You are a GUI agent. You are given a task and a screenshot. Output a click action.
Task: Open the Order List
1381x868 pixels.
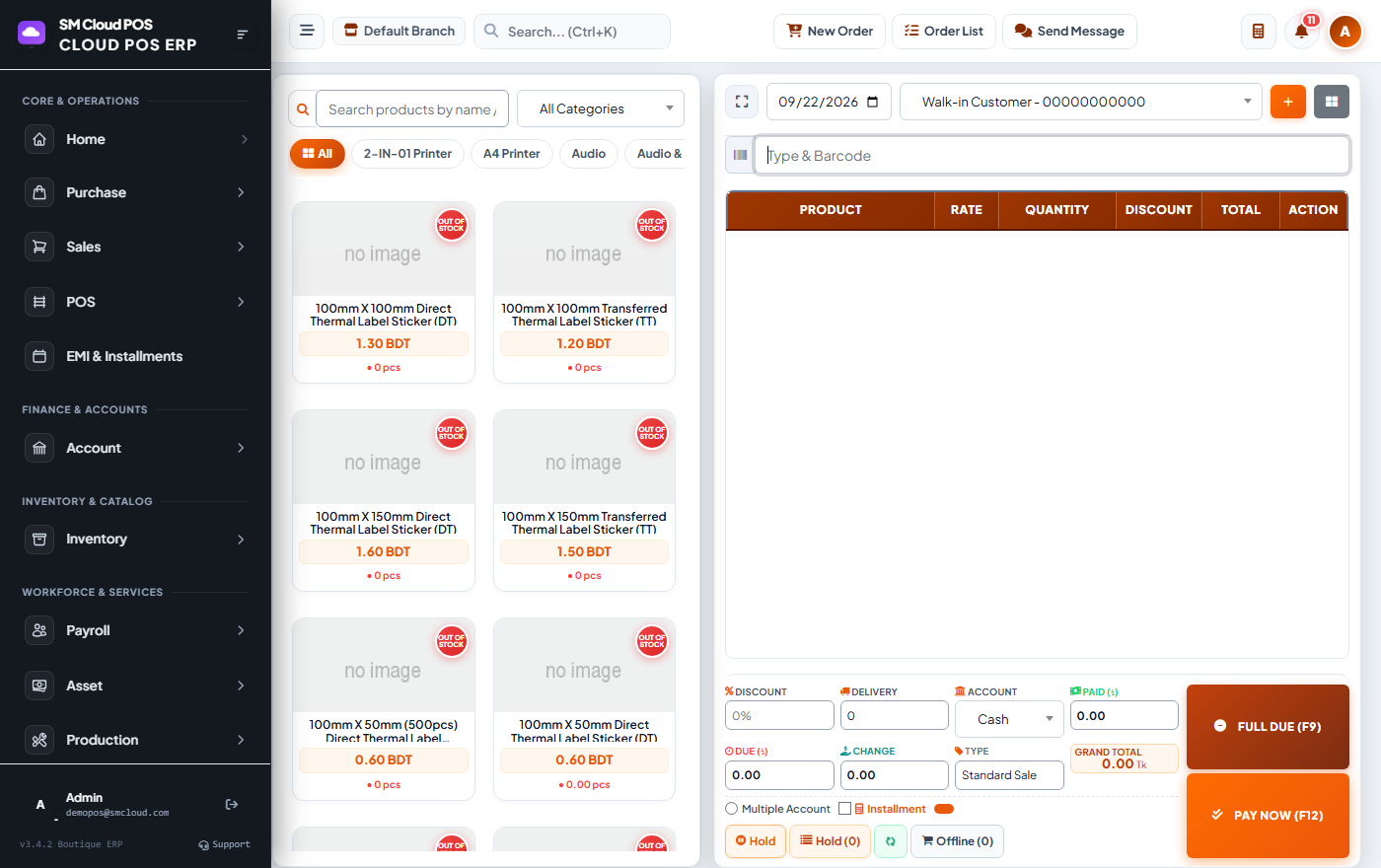[x=944, y=32]
